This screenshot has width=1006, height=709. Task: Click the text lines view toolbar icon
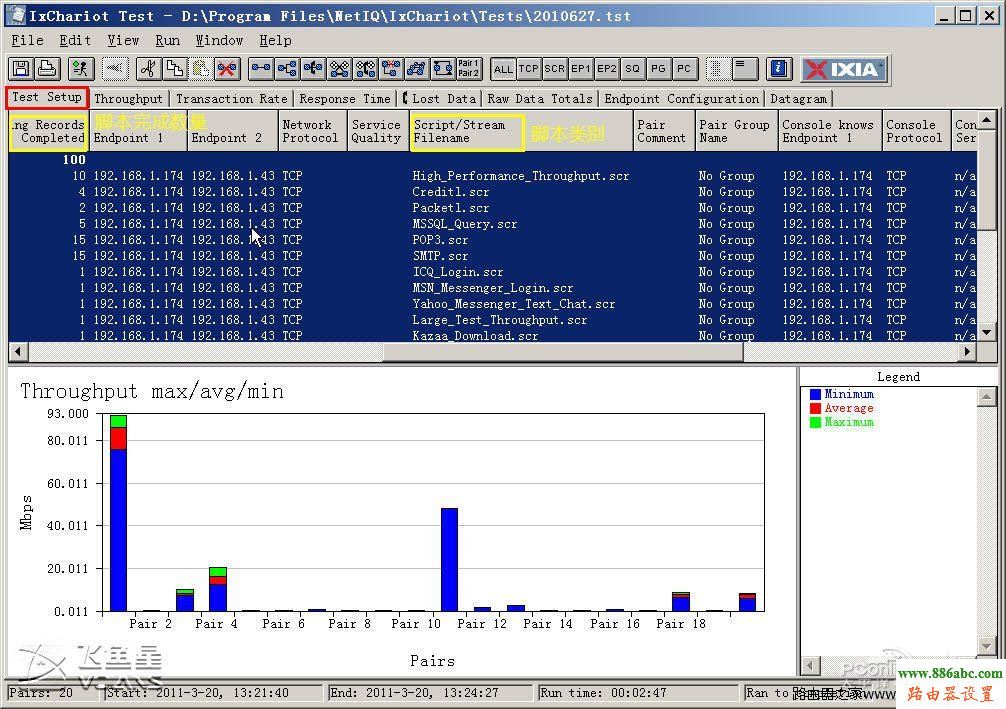[x=745, y=69]
